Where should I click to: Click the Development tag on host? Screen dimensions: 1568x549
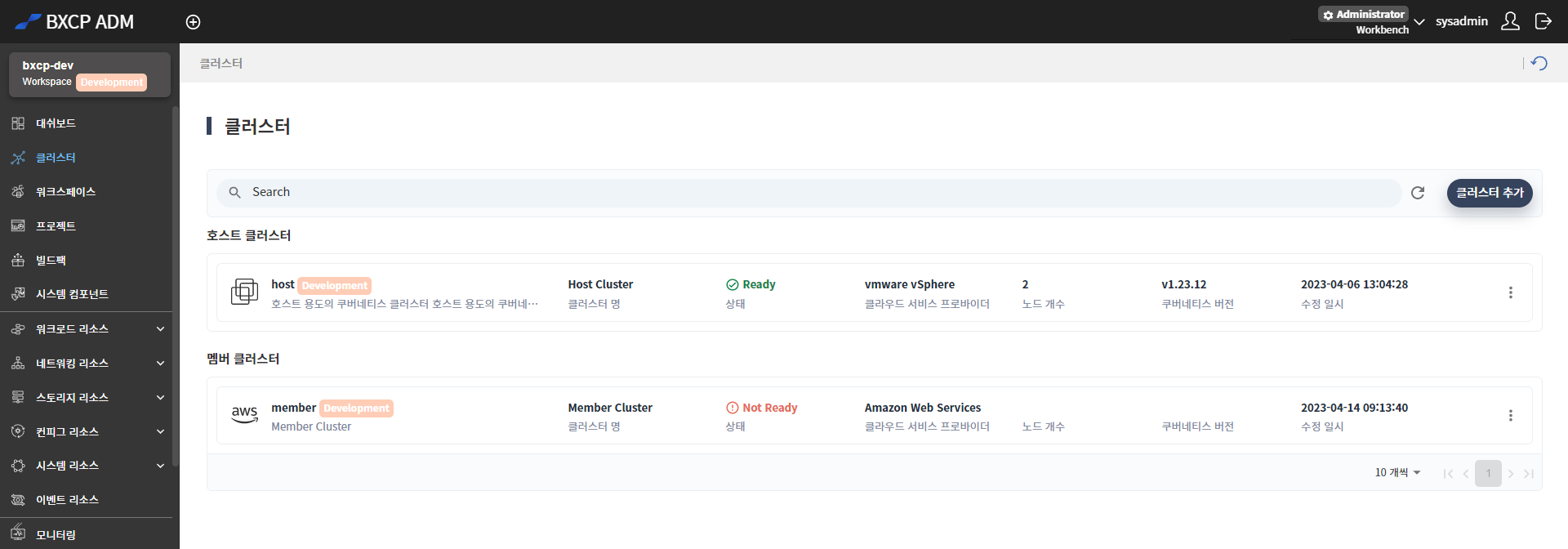pyautogui.click(x=335, y=285)
